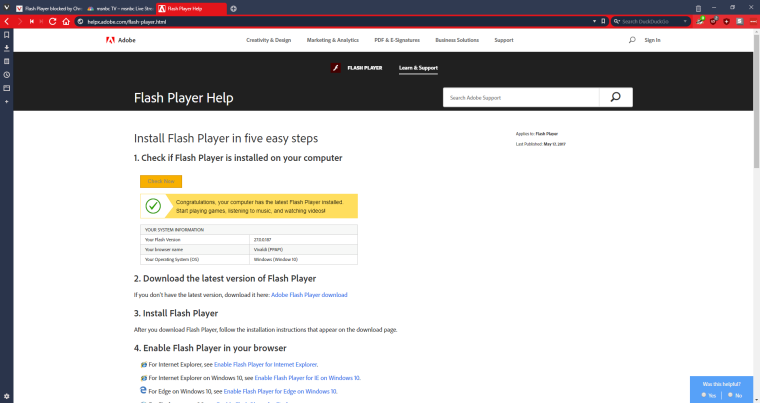Open the History panel clock icon
This screenshot has height=403, width=760.
pyautogui.click(x=6, y=75)
